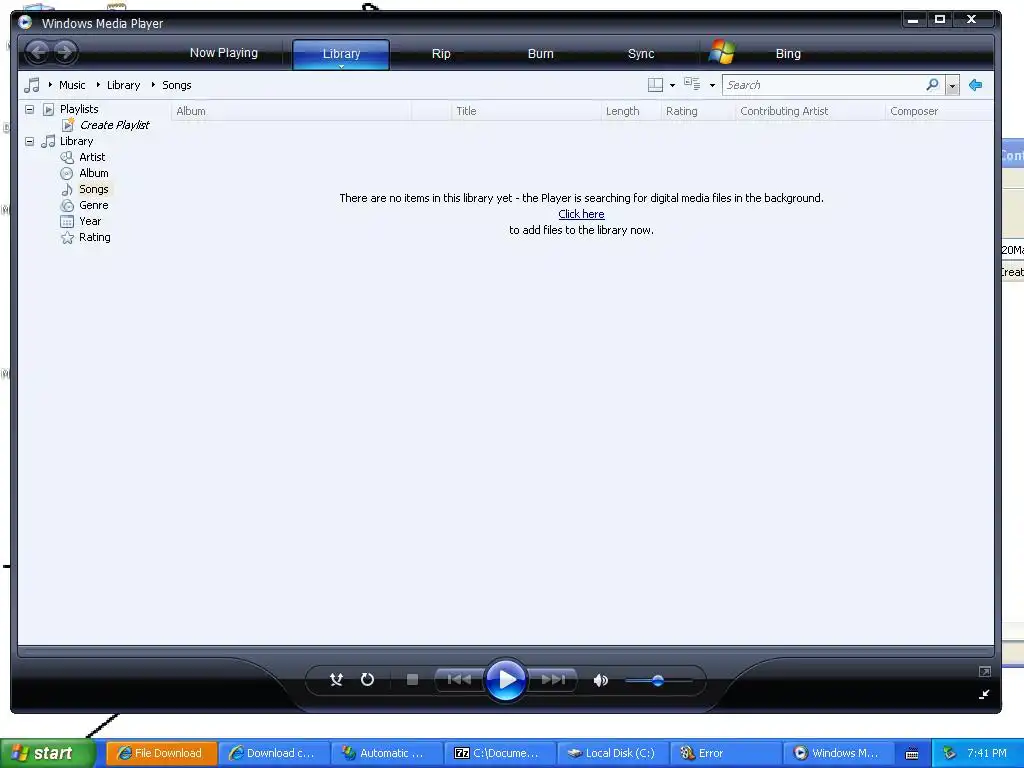Toggle shuffle playback

click(x=336, y=680)
